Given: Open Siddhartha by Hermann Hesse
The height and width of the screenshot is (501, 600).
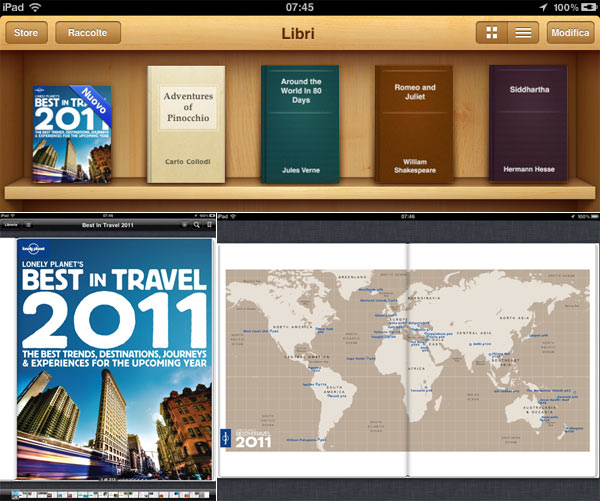Looking at the screenshot, I should 528,124.
